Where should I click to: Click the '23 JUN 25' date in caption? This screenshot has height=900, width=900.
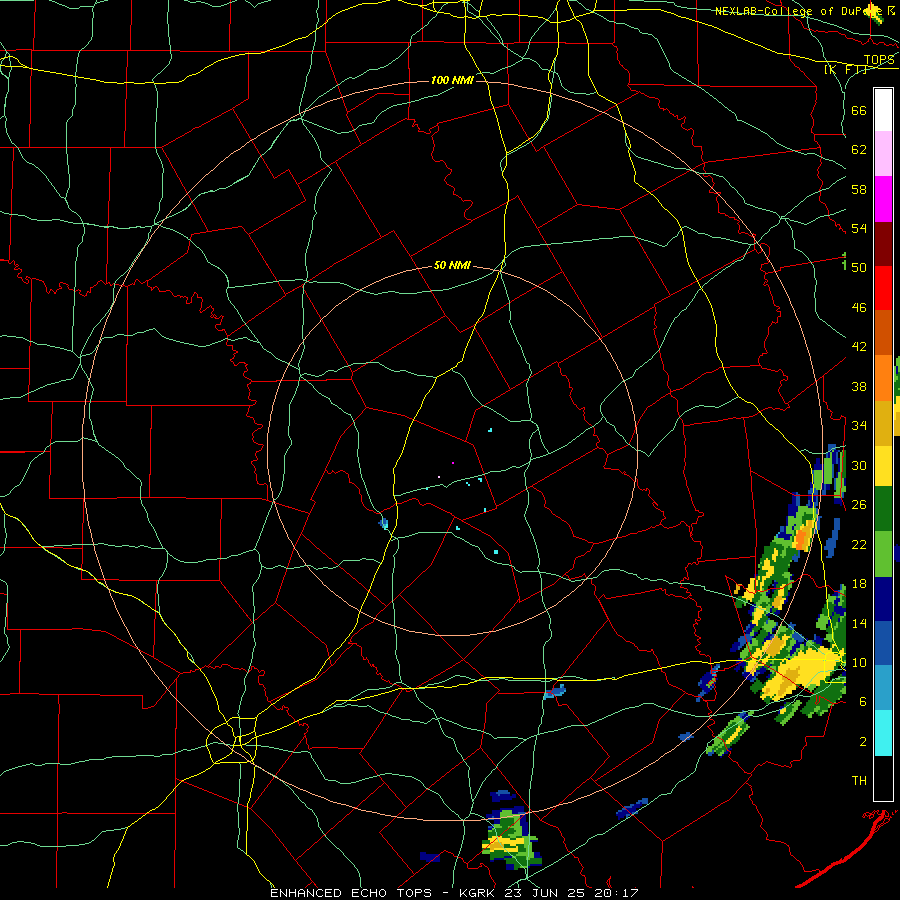pos(548,893)
